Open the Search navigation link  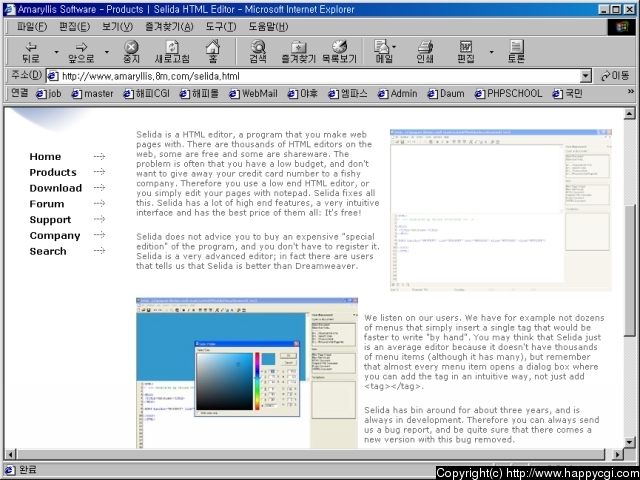pos(48,251)
